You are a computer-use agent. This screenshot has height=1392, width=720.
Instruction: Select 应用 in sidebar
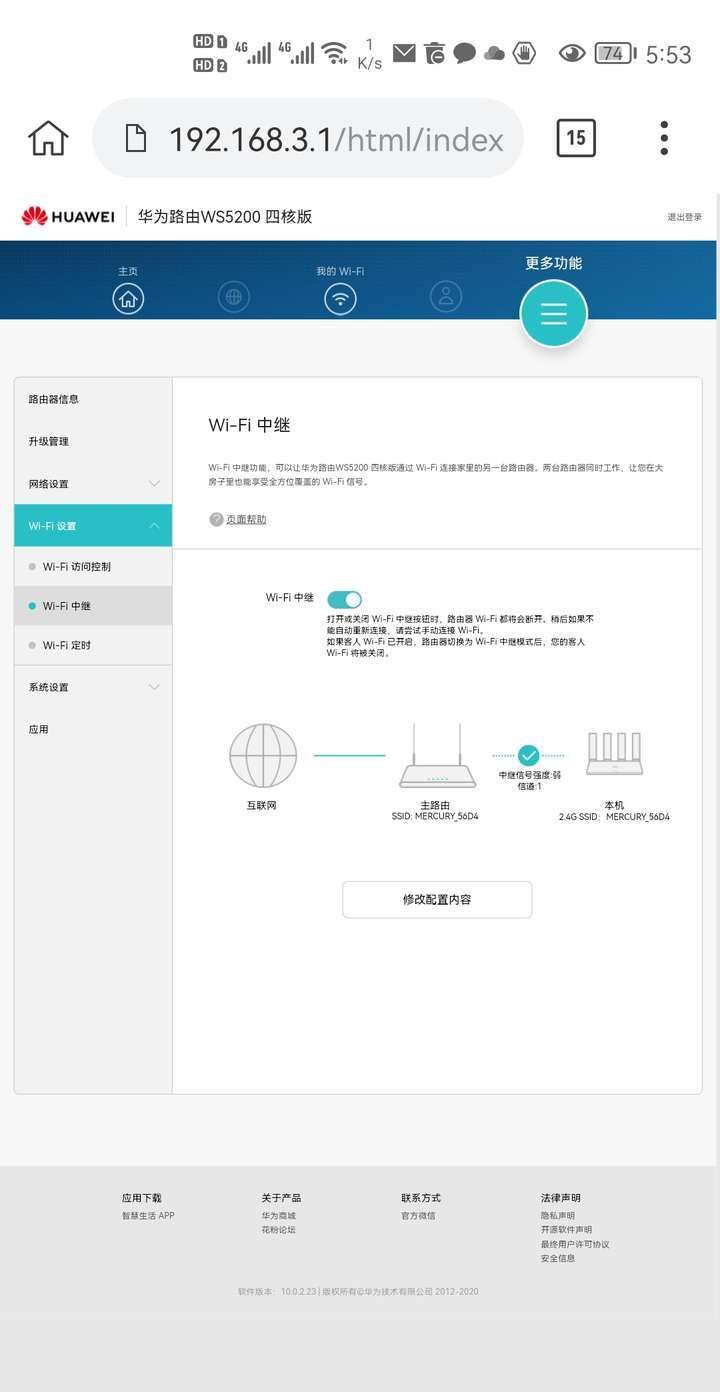[x=93, y=729]
